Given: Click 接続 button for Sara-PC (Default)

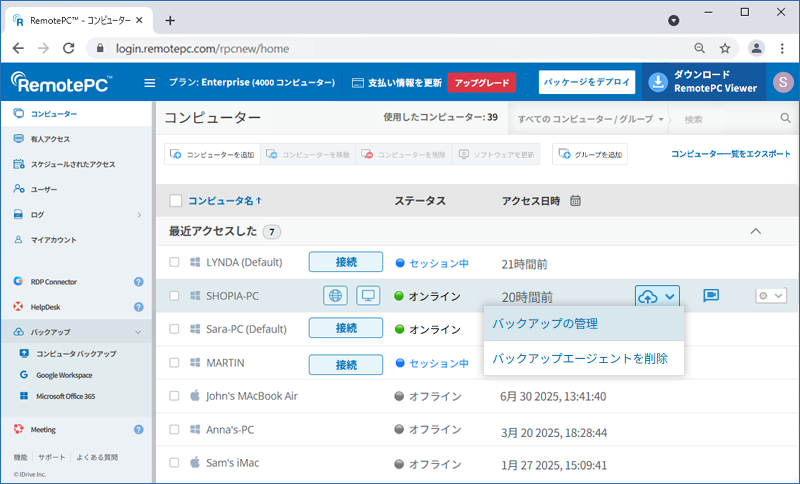Looking at the screenshot, I should [346, 327].
